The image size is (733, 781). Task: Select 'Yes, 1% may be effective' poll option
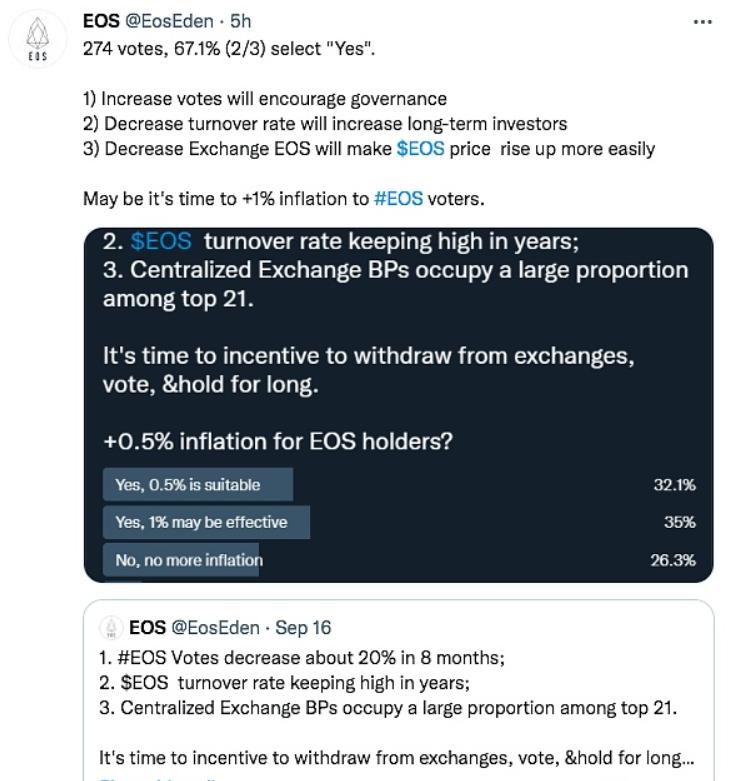pyautogui.click(x=201, y=522)
